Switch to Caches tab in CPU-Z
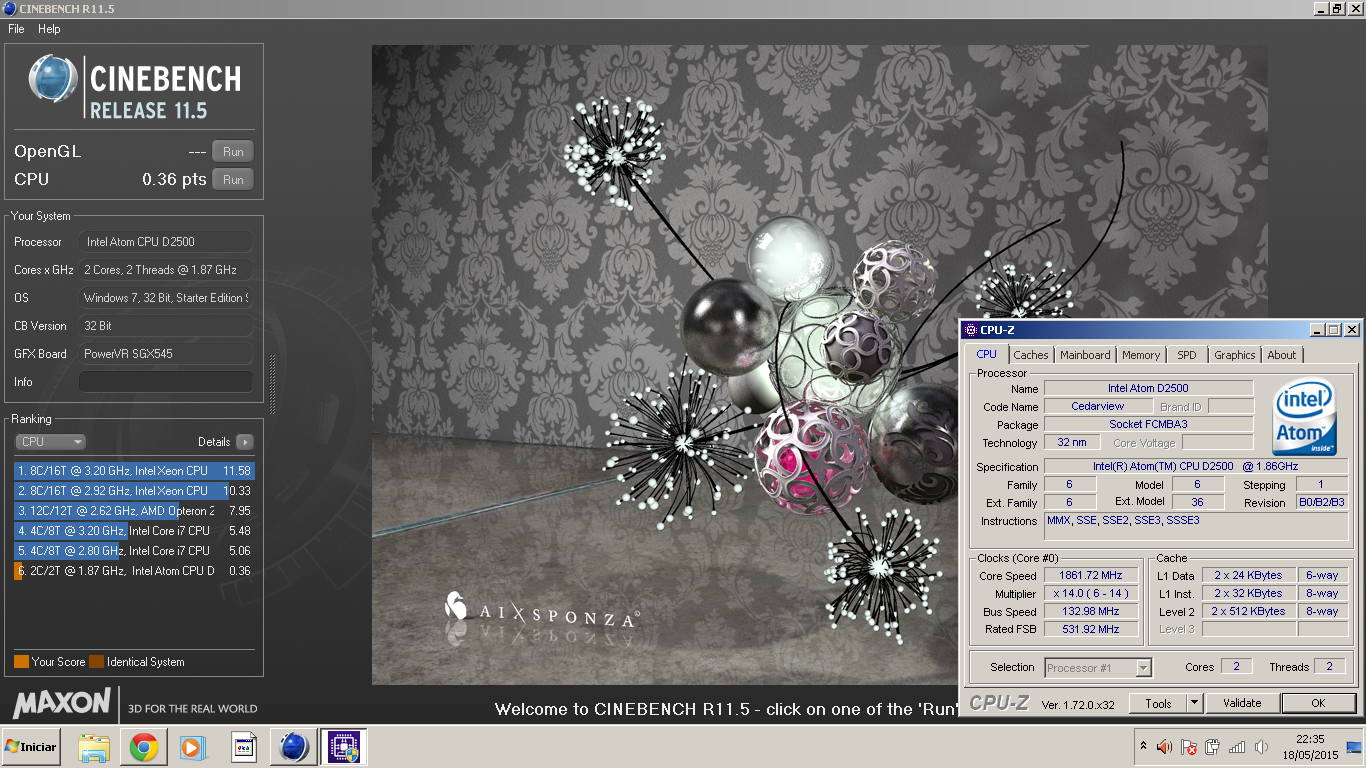 click(1031, 355)
